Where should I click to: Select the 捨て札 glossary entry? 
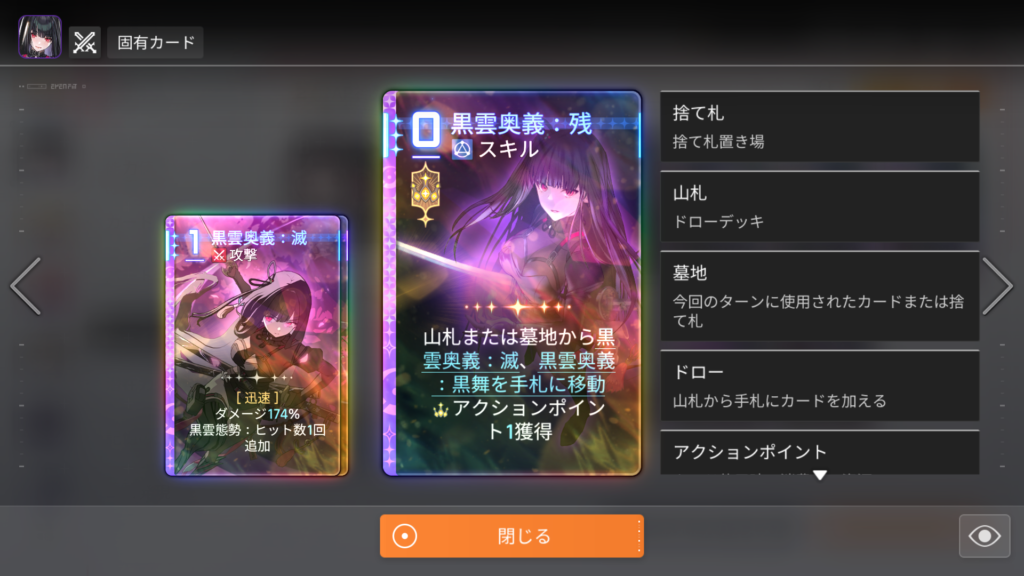820,127
